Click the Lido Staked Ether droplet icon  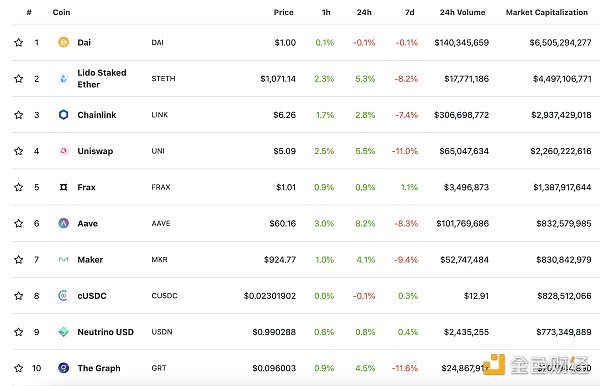pyautogui.click(x=64, y=78)
